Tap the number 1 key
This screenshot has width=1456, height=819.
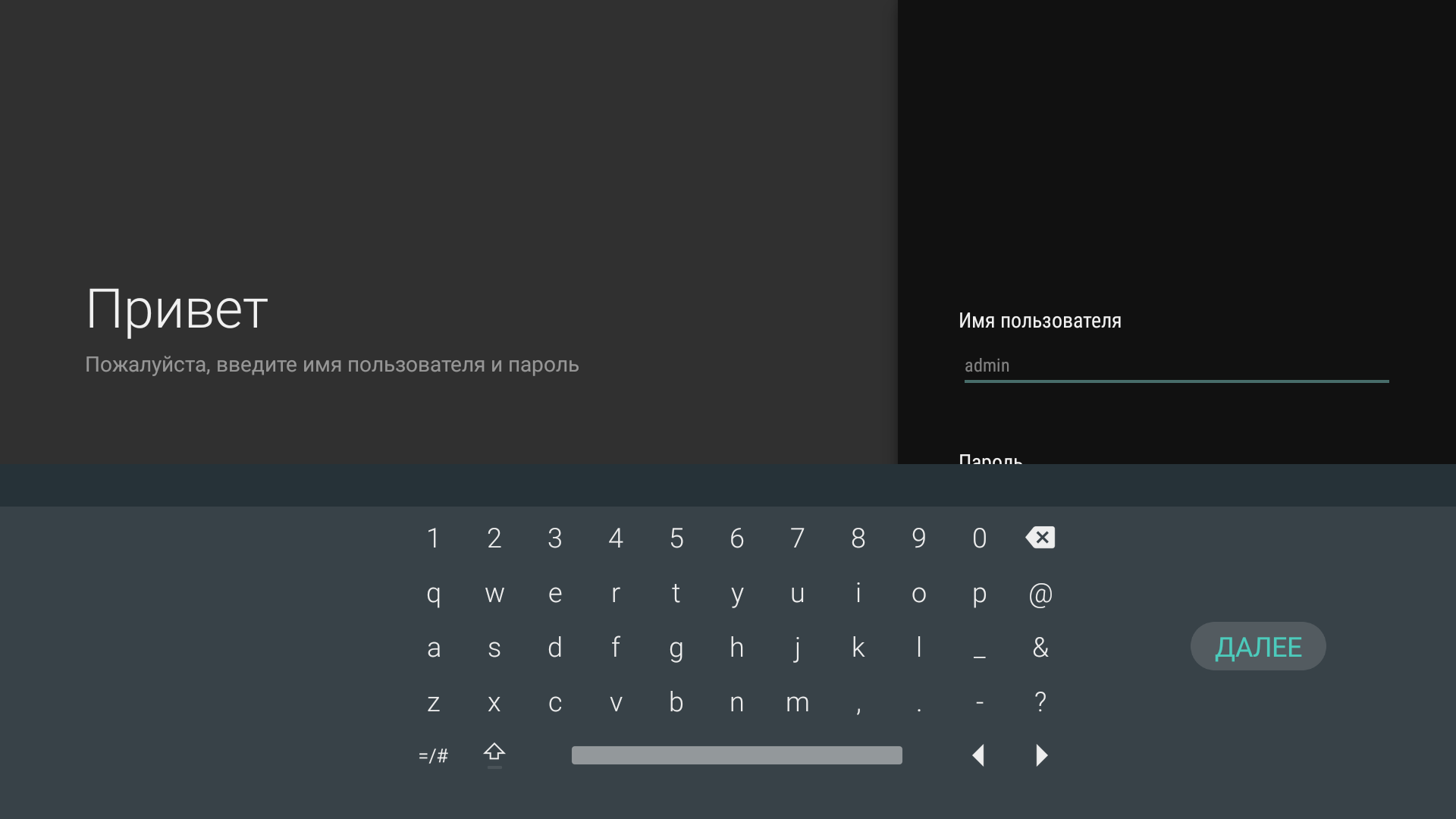coord(433,538)
